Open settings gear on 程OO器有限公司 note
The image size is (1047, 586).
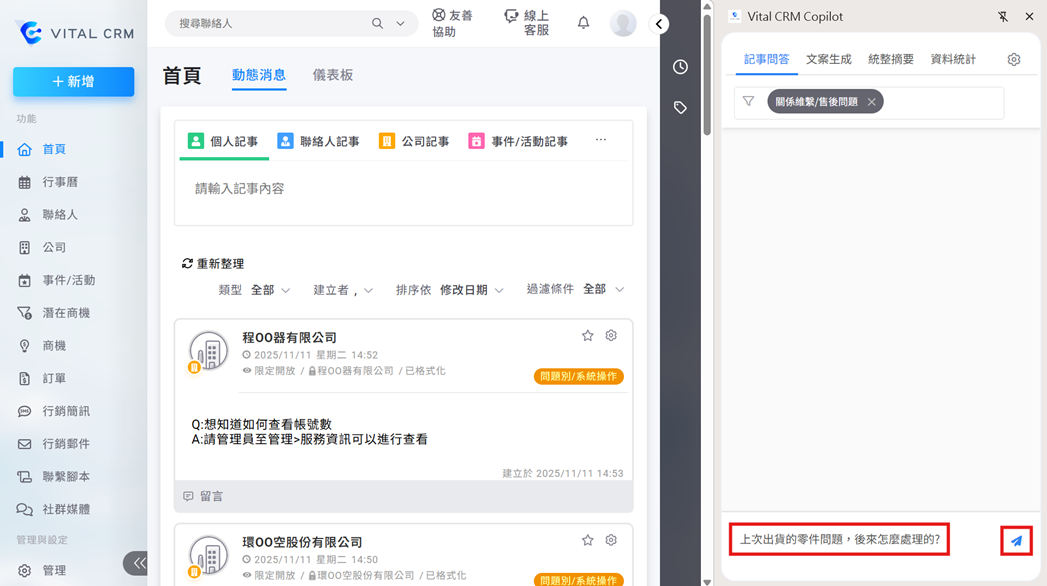611,336
